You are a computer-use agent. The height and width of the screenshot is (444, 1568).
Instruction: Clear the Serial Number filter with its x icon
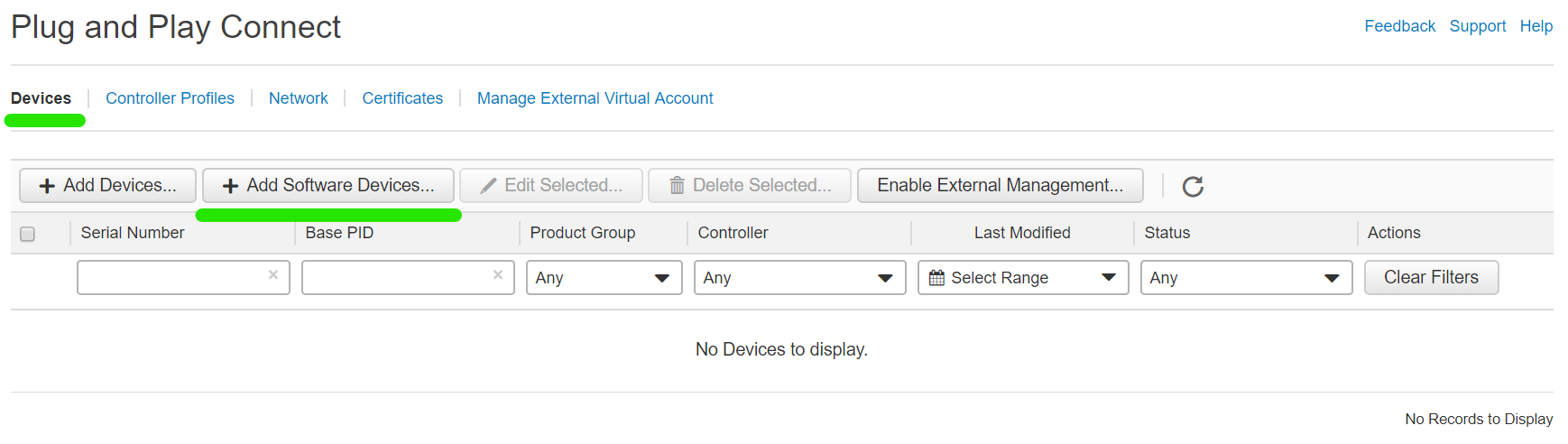[273, 275]
